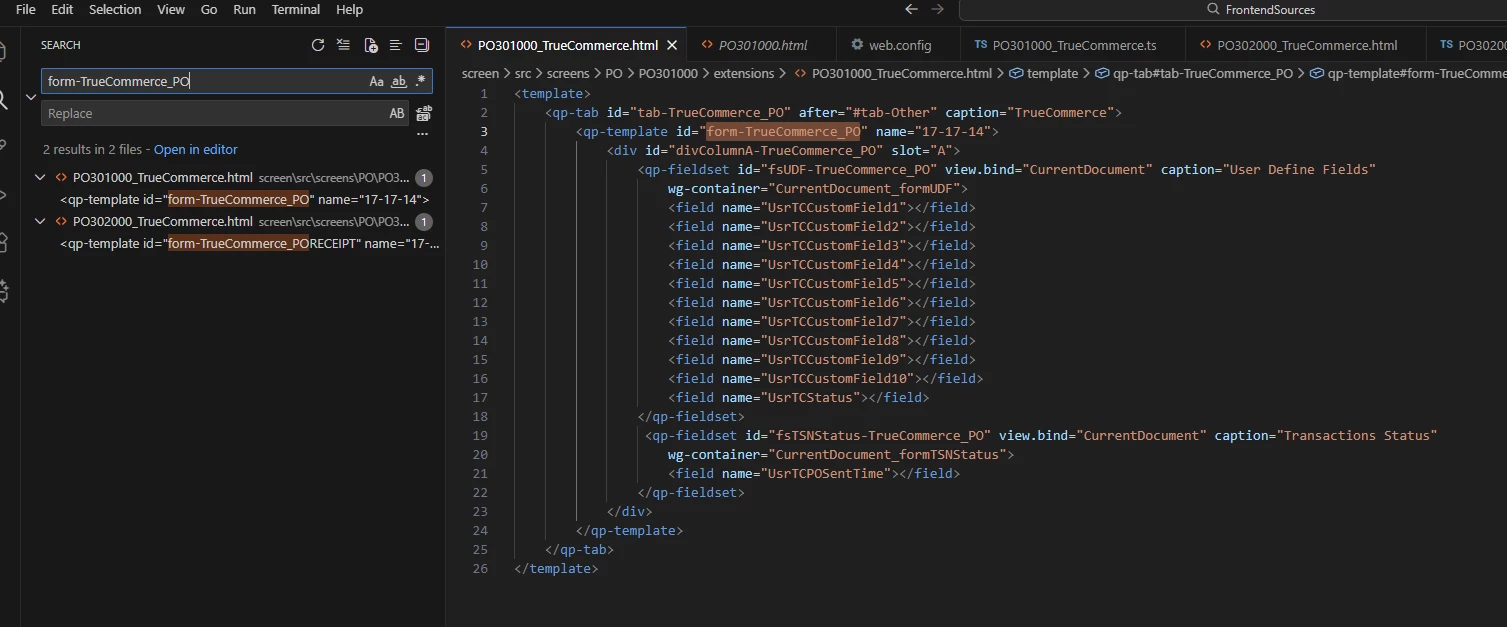Collapse the Replace field toggle chevron
The height and width of the screenshot is (627, 1507).
tap(31, 97)
